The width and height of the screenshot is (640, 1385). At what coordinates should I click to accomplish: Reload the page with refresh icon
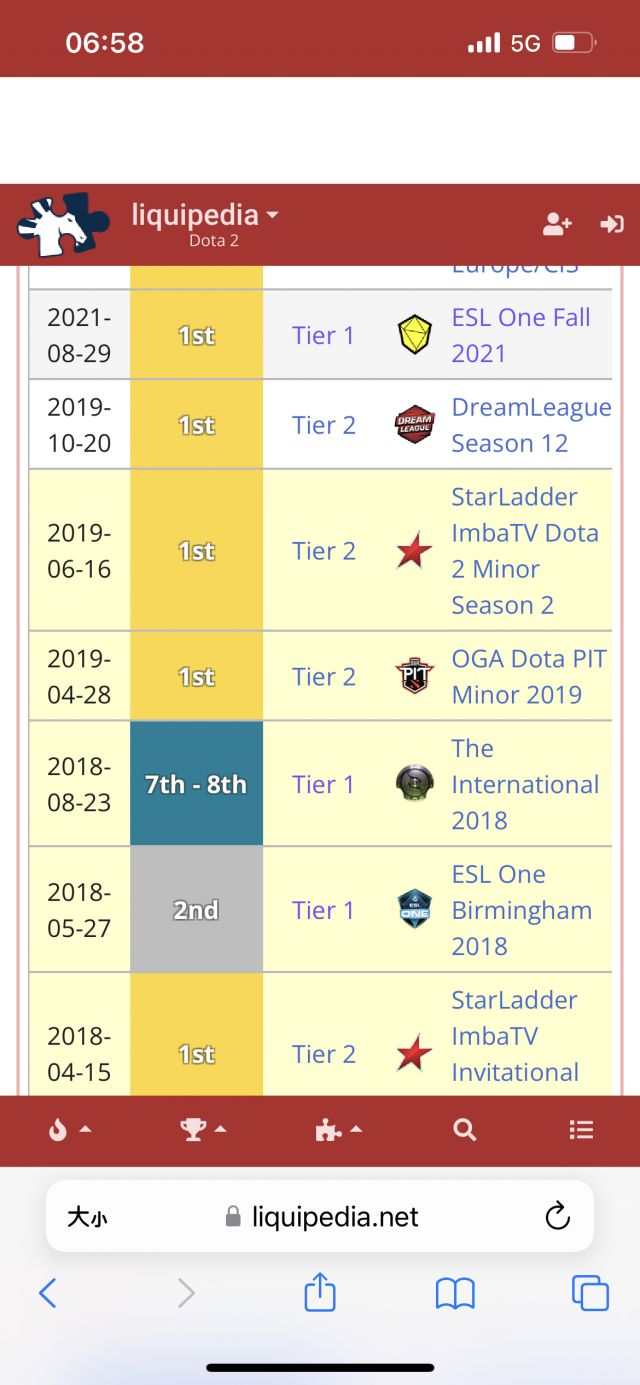coord(557,1216)
